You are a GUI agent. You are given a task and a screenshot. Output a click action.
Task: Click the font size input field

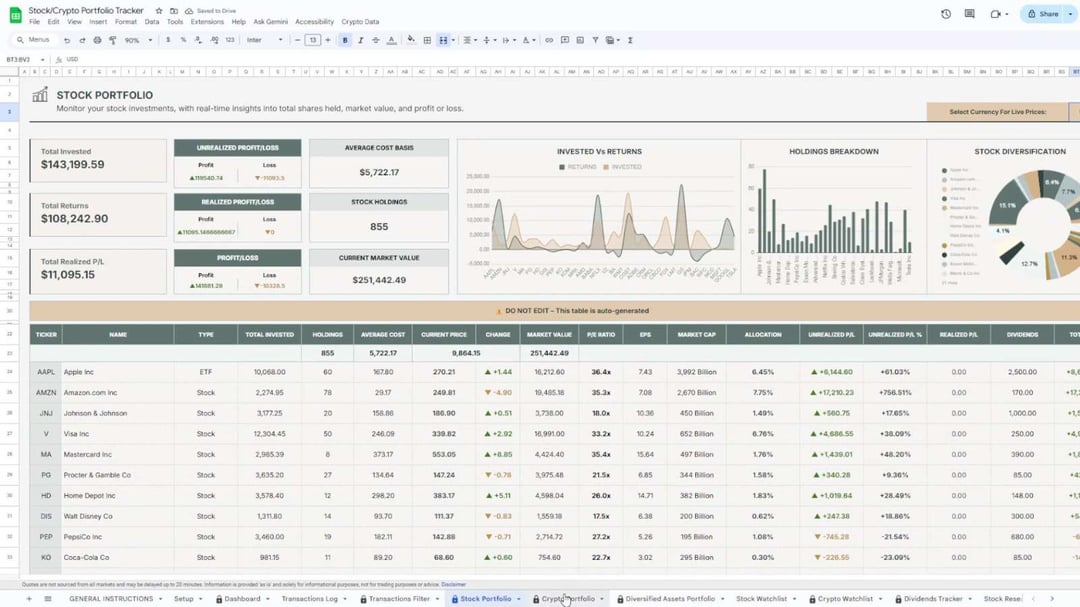[x=313, y=40]
